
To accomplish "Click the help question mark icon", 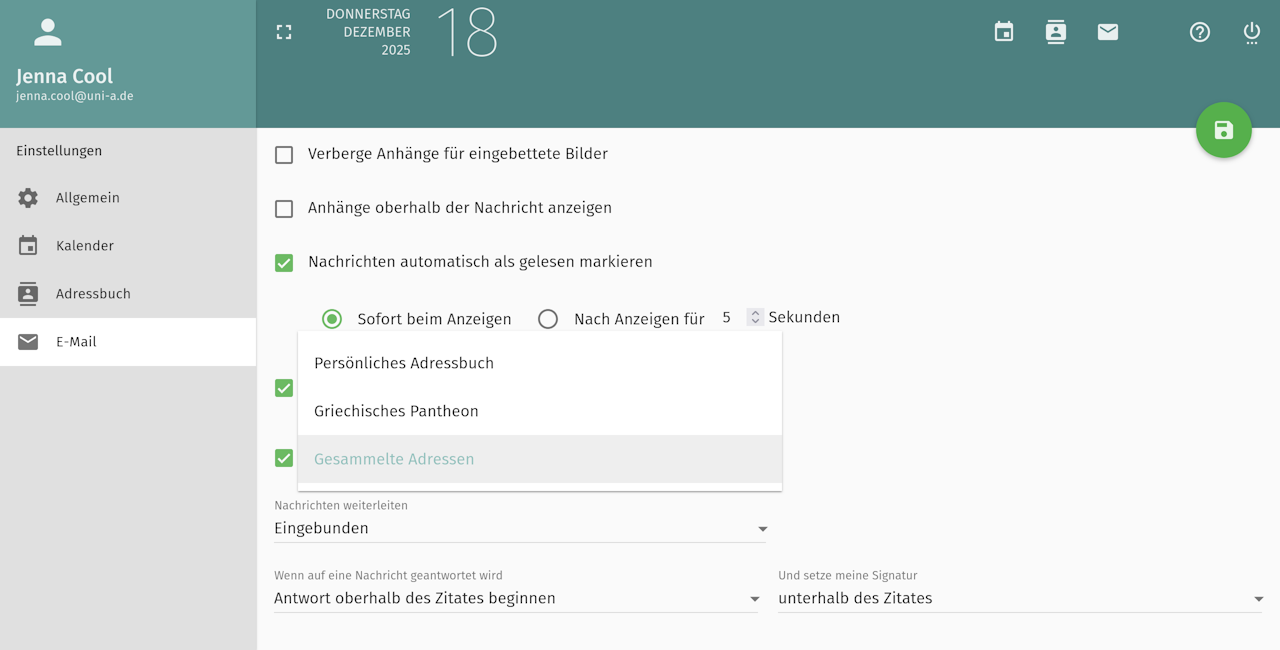I will pyautogui.click(x=1200, y=32).
